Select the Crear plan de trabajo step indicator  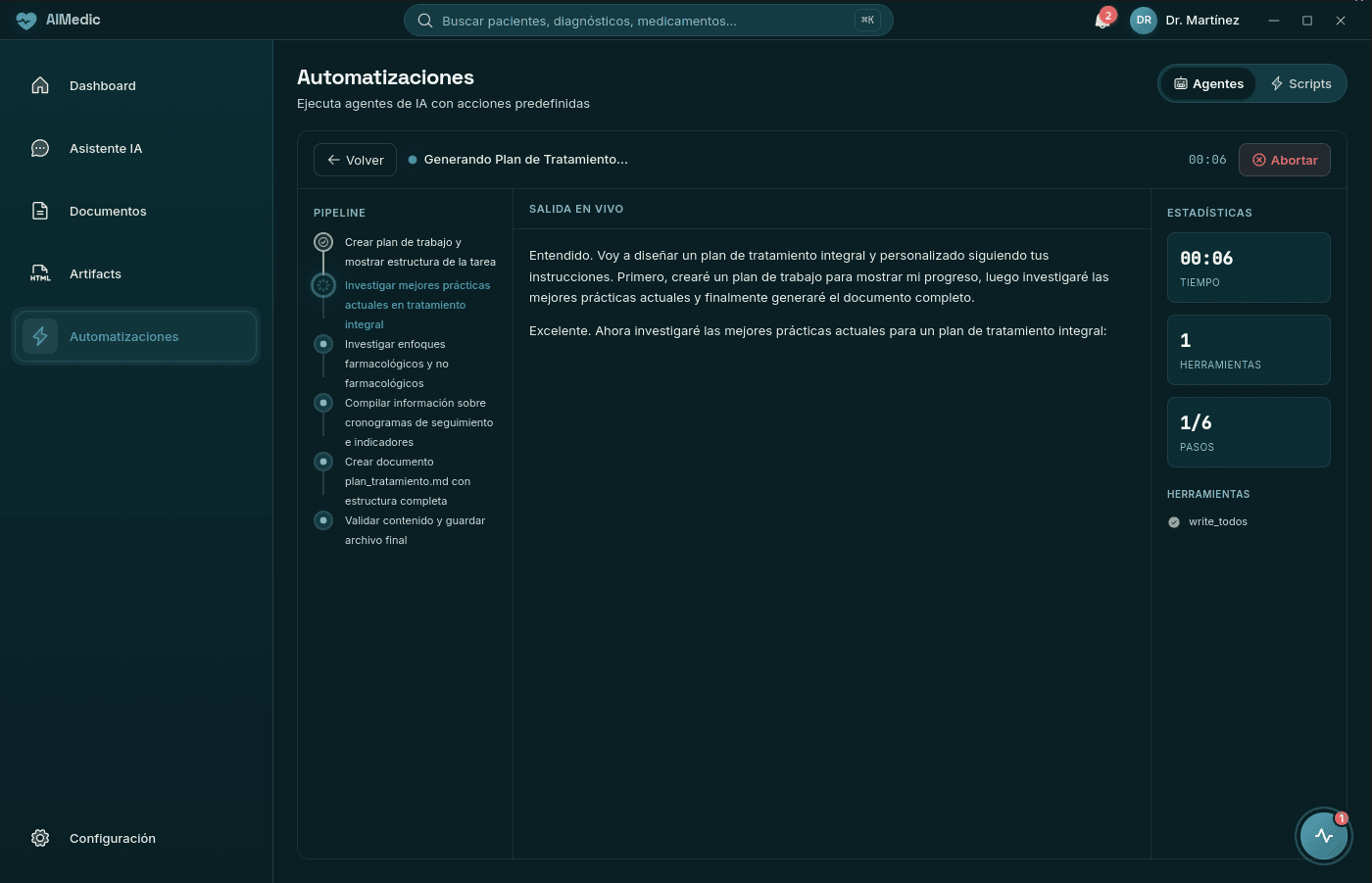tap(323, 239)
